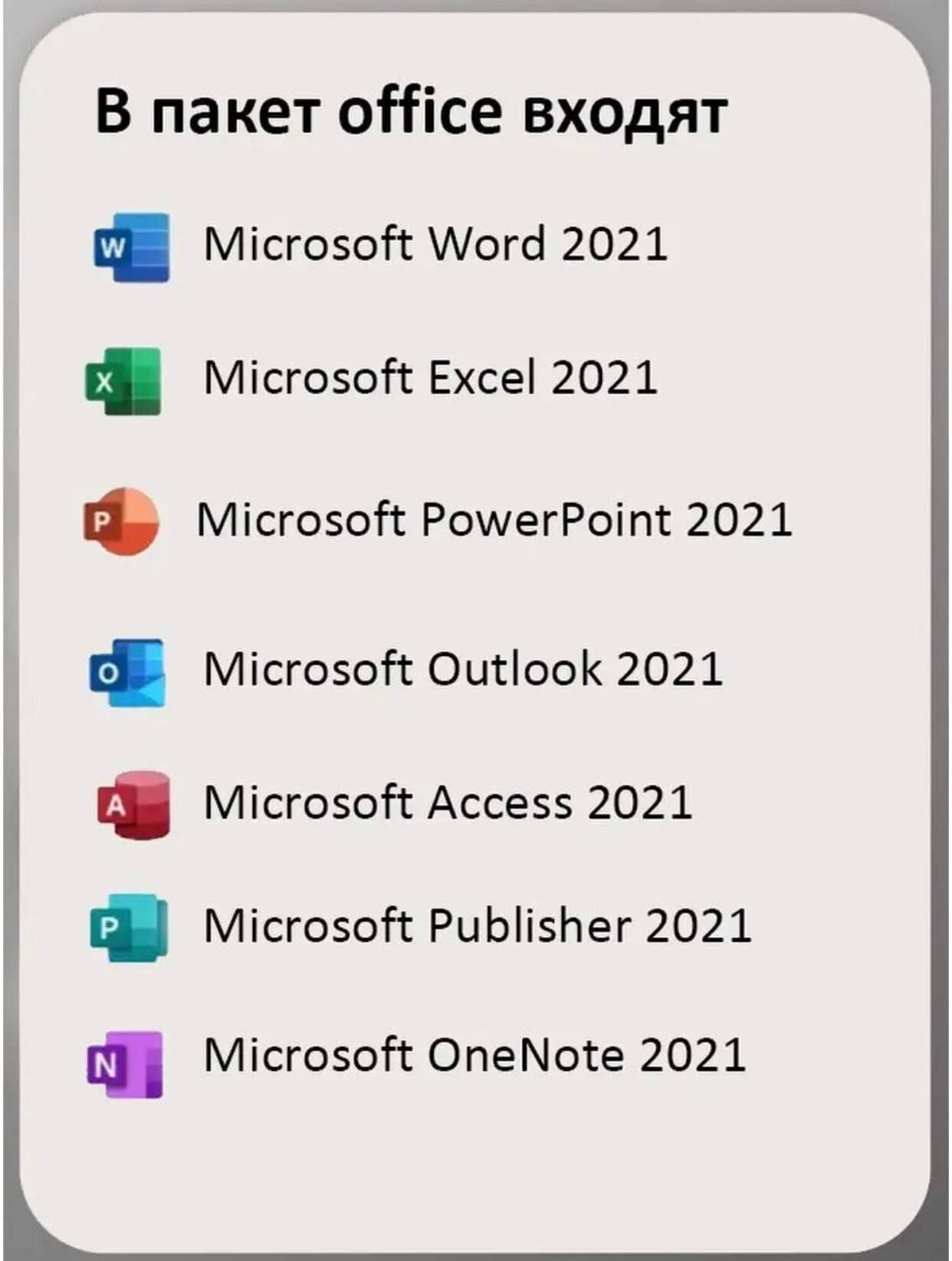The width and height of the screenshot is (952, 1261).
Task: Select the 'Microsoft Outlook 2021' text
Action: 463,668
